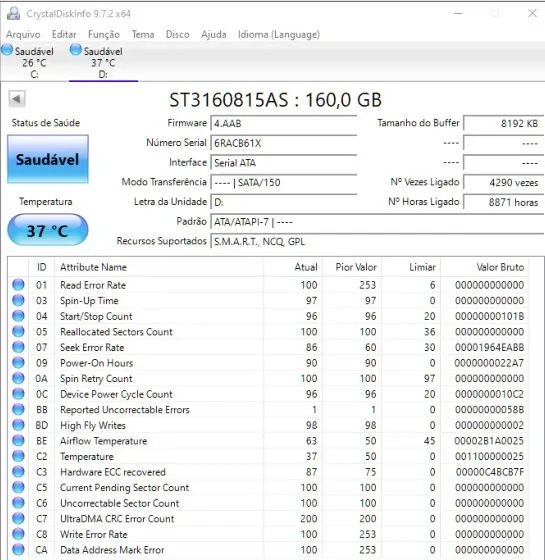Click status icon for Device Power Cycle Count
This screenshot has width=545, height=560.
(18, 394)
